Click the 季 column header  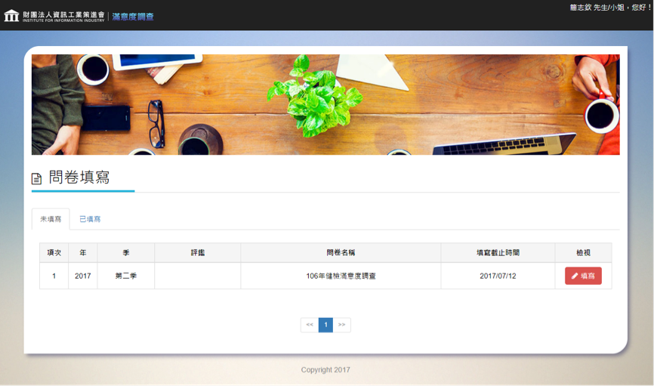pos(126,252)
